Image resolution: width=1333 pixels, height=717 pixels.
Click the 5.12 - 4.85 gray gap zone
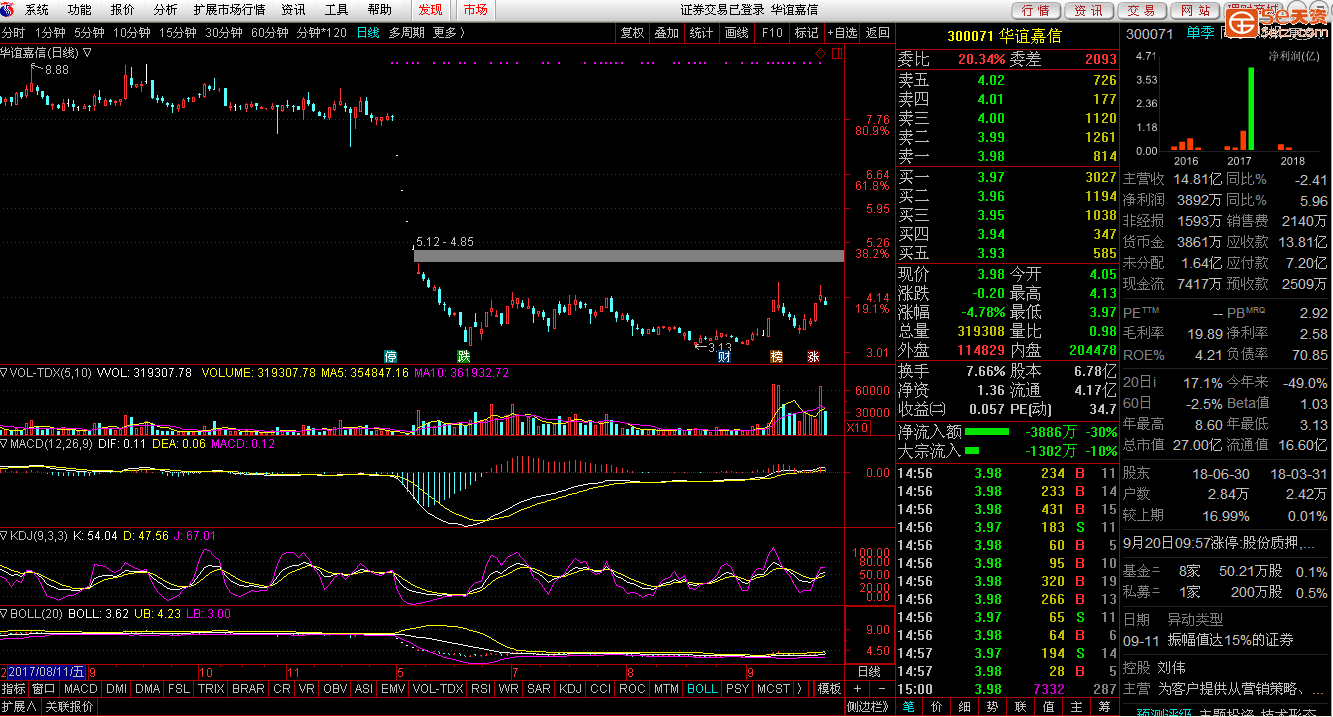[x=628, y=256]
